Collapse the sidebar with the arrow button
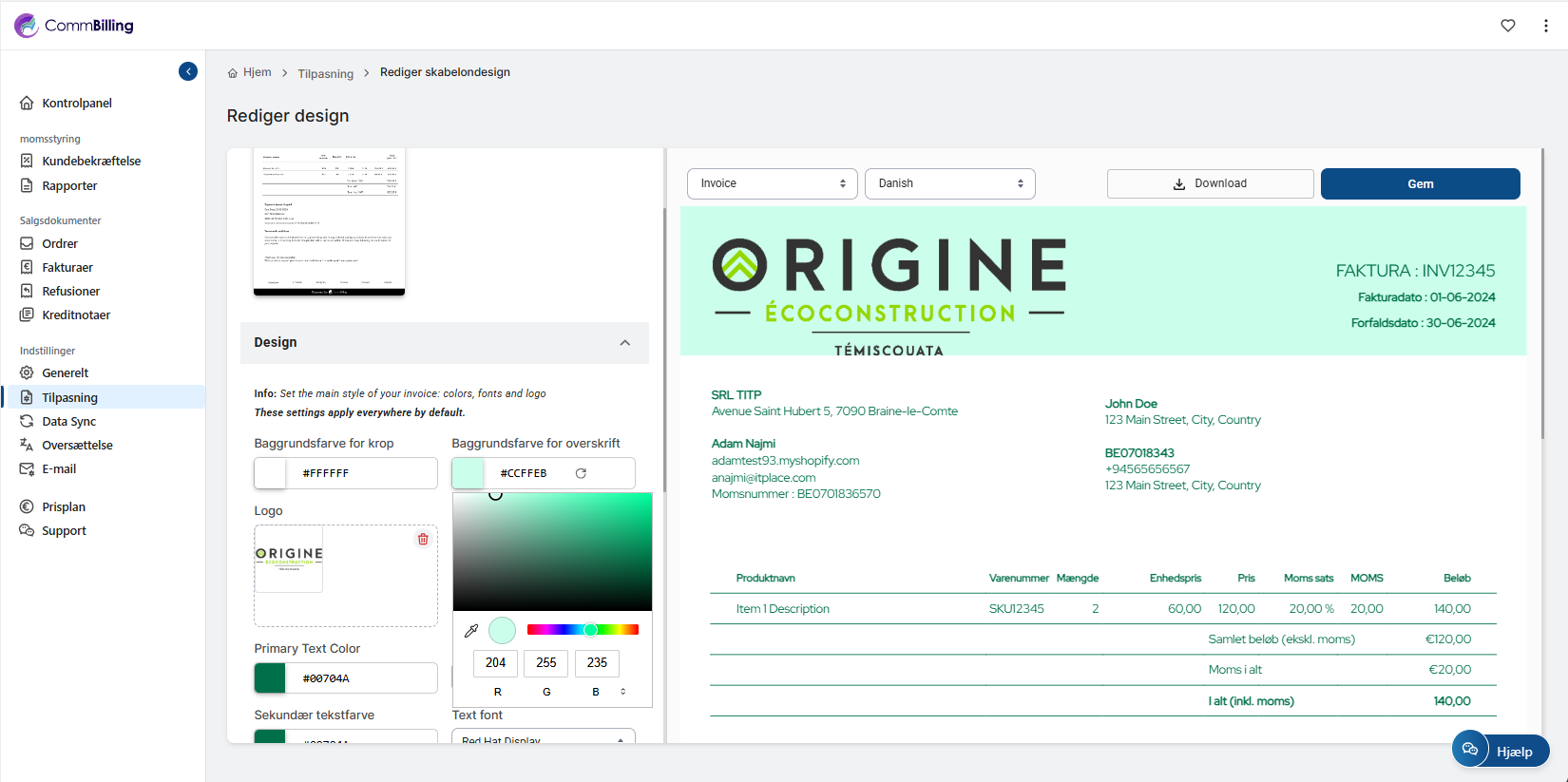The width and height of the screenshot is (1568, 782). 188,71
